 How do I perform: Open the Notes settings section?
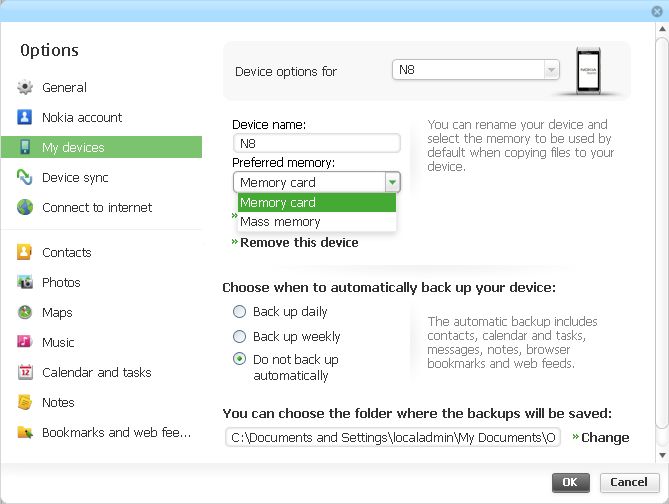click(58, 403)
